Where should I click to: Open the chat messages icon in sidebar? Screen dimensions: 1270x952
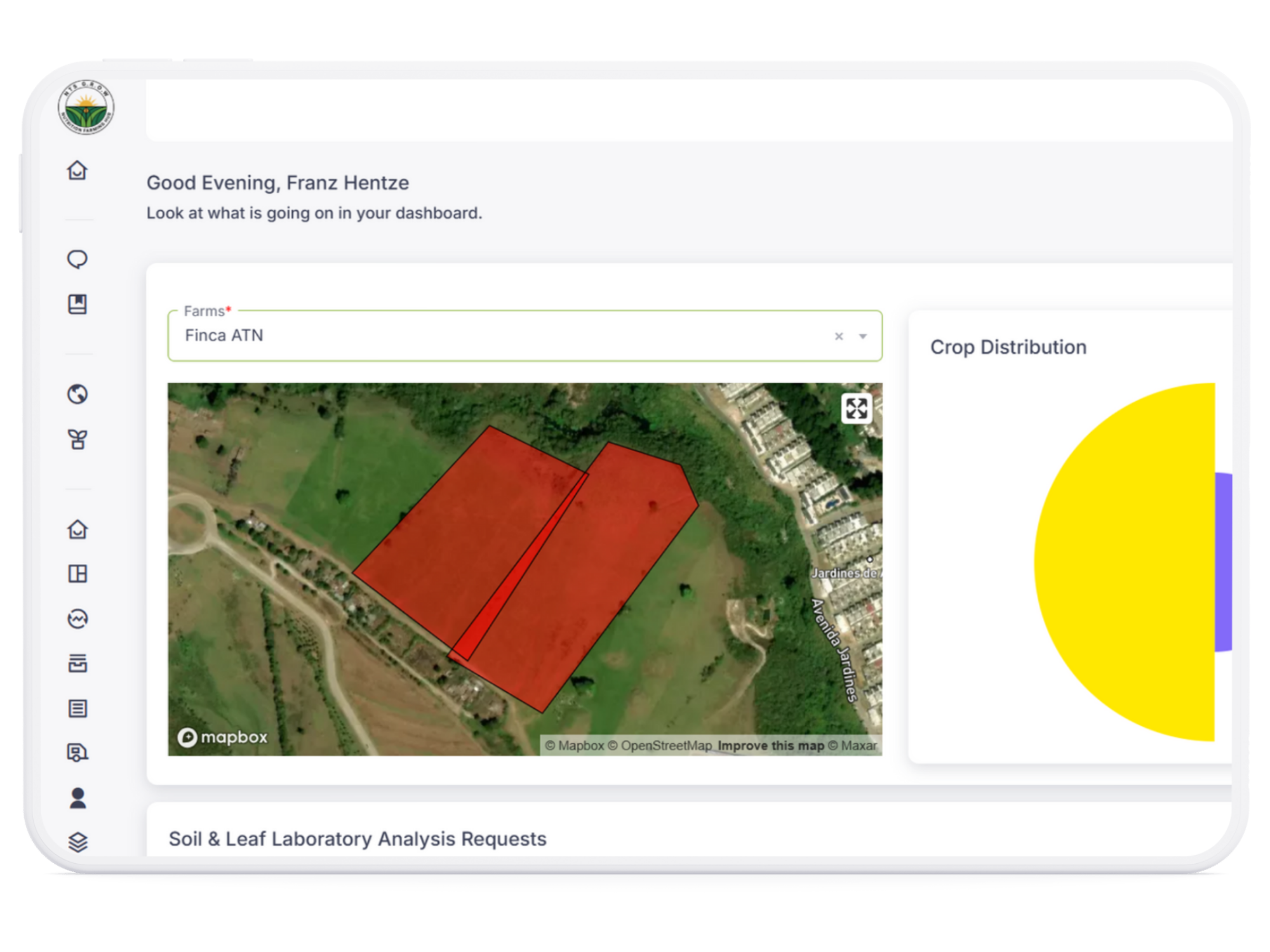(77, 259)
